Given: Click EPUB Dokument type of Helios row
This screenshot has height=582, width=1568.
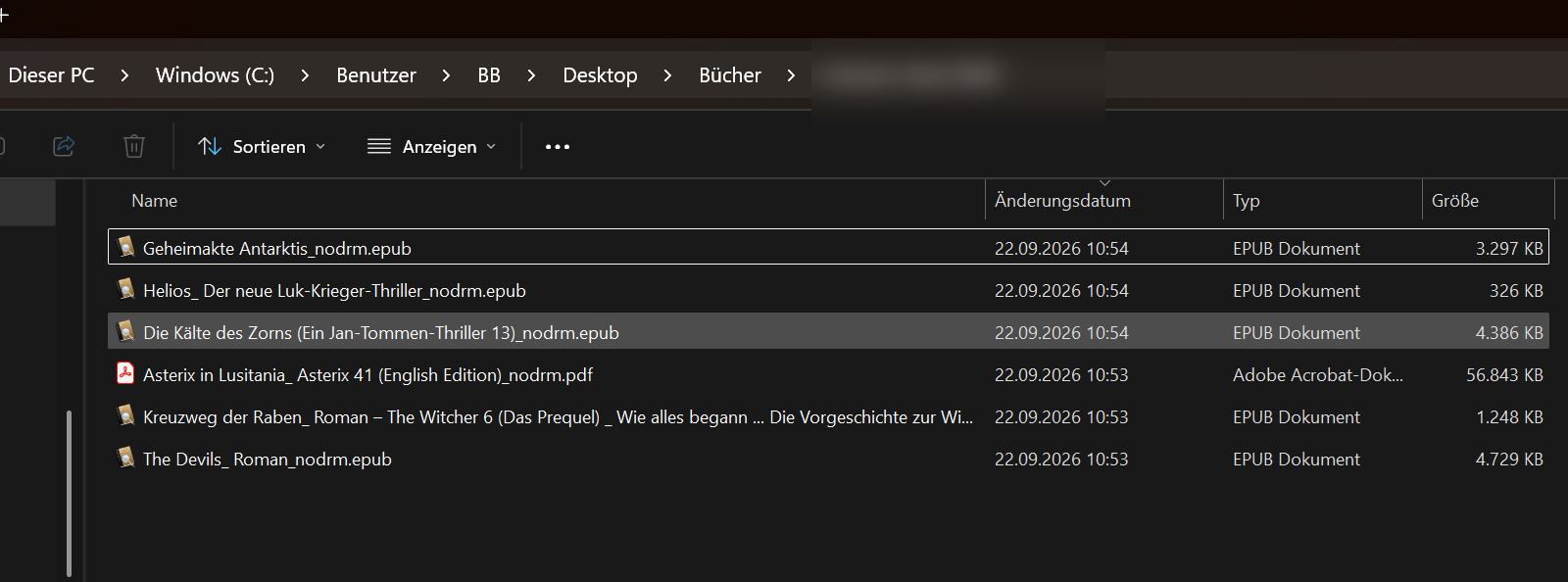Looking at the screenshot, I should (x=1297, y=291).
